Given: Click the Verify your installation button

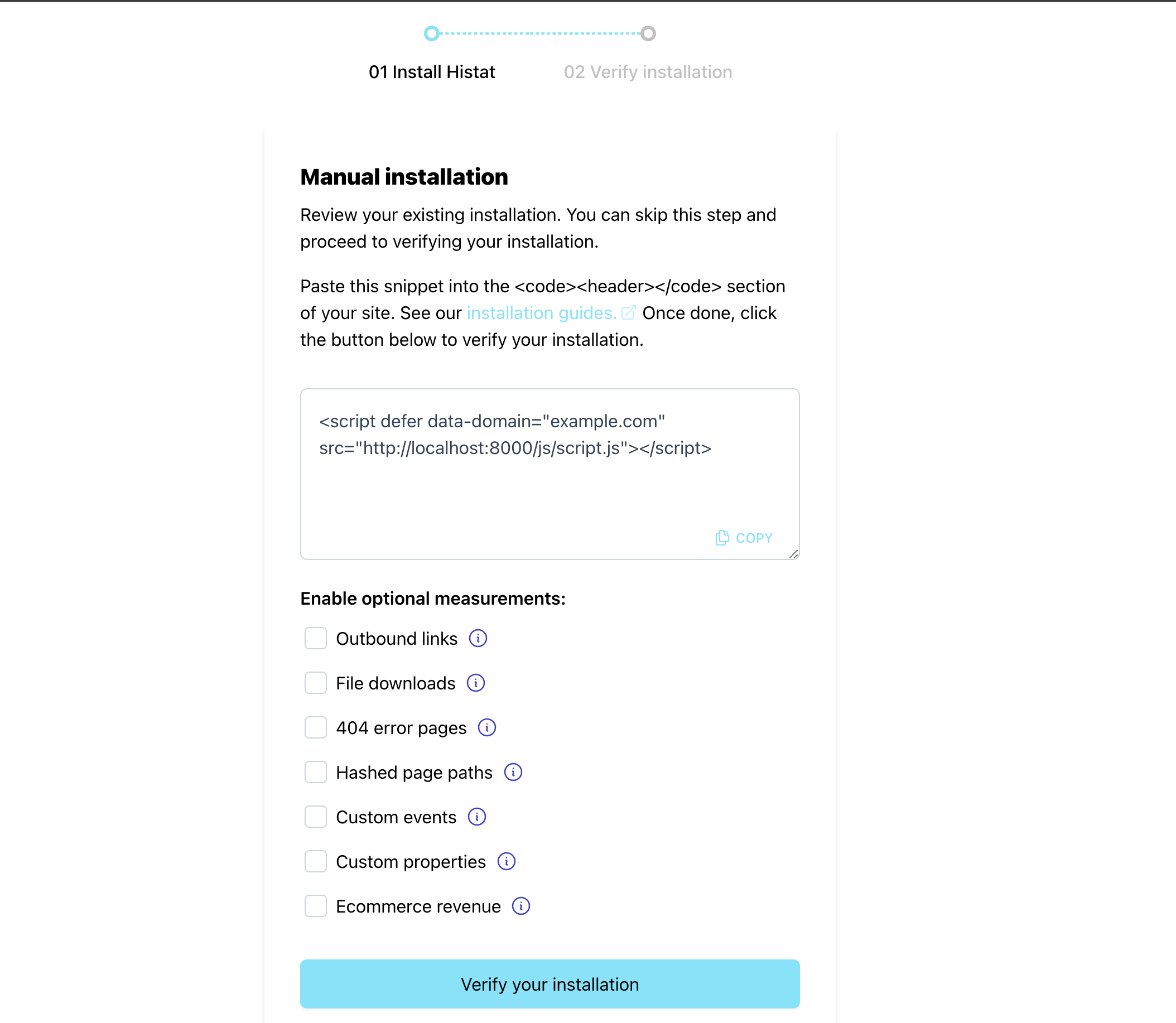Looking at the screenshot, I should pos(549,984).
